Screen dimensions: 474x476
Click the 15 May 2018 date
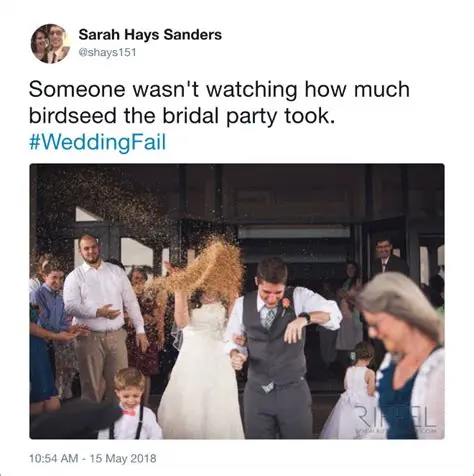tap(123, 458)
